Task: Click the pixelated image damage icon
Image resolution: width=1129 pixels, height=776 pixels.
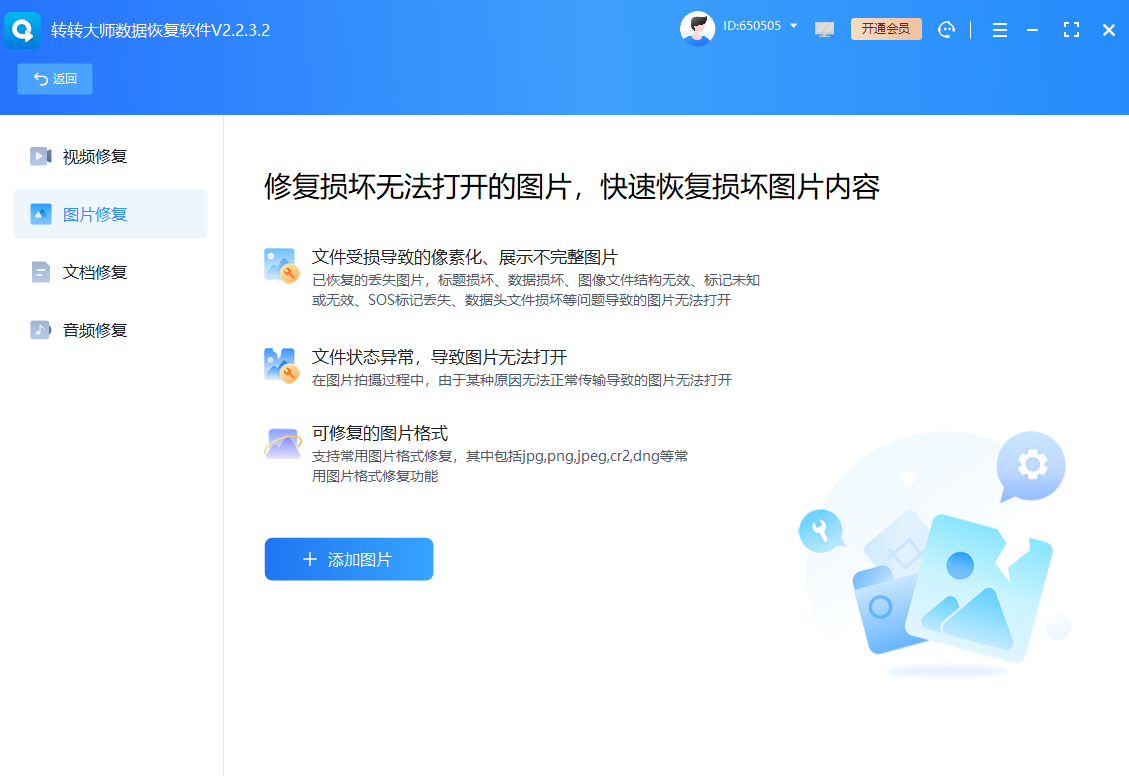Action: pos(281,266)
